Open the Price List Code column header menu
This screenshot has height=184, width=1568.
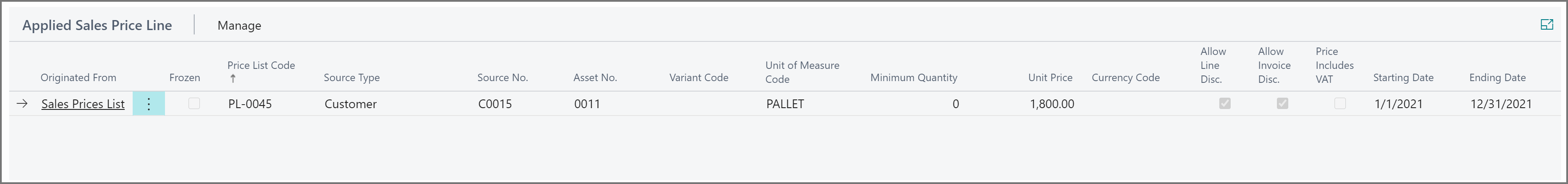pyautogui.click(x=261, y=65)
